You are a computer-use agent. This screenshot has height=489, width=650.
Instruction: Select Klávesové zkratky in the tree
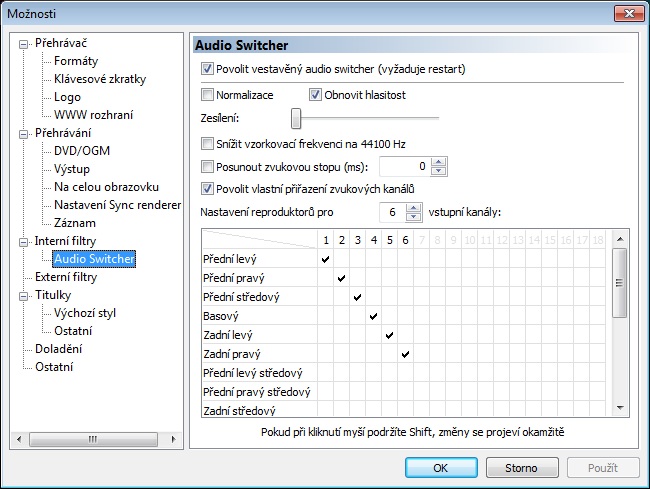(x=100, y=79)
